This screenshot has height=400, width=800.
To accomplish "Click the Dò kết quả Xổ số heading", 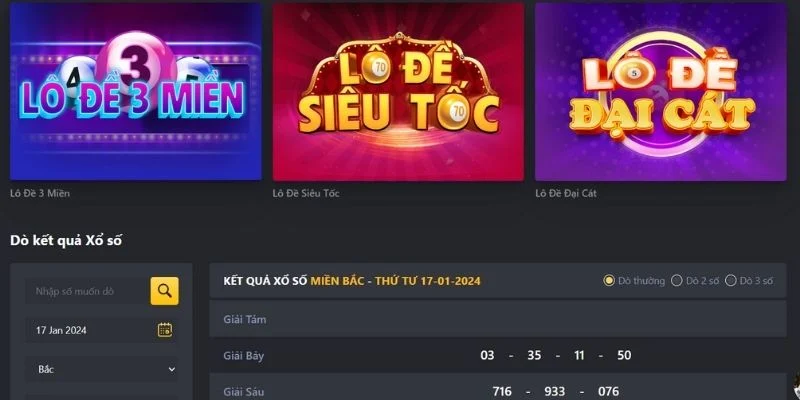I will [66, 241].
